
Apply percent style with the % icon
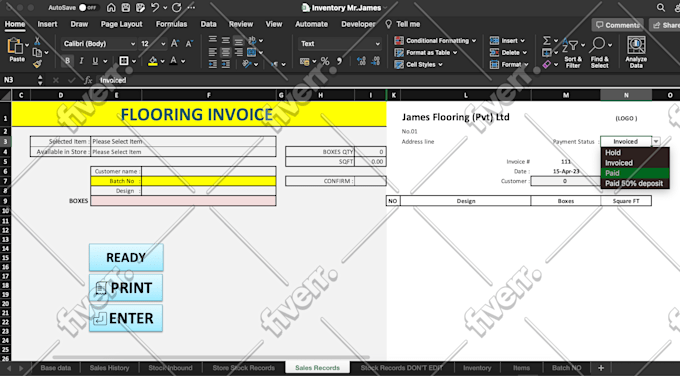tap(325, 61)
